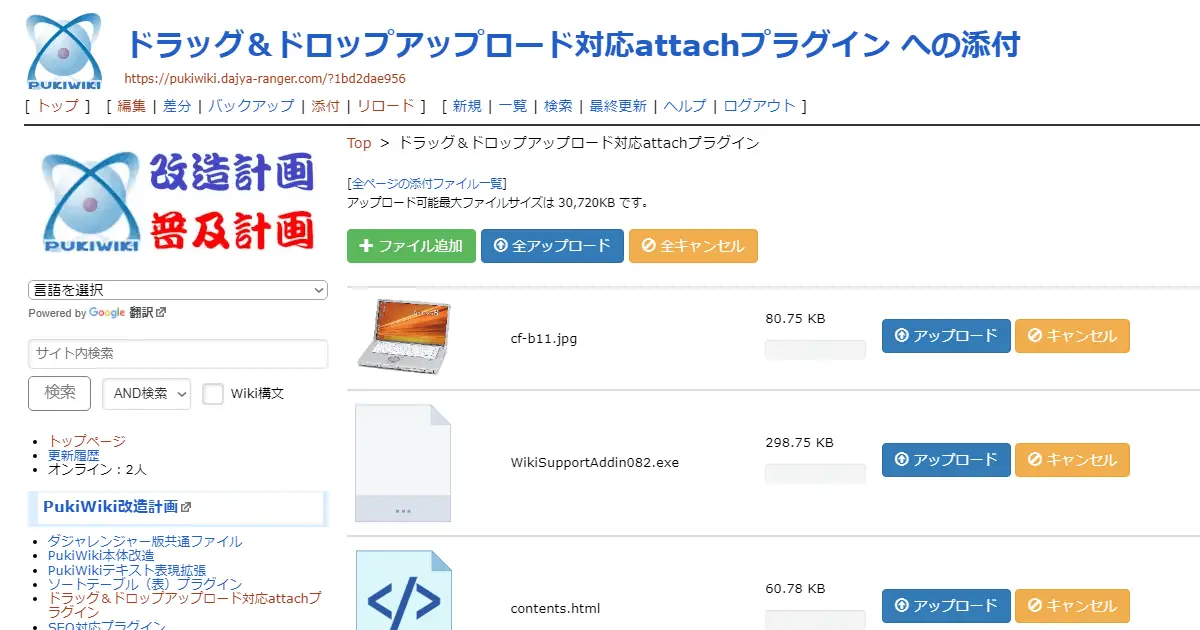
Task: Click the blank file icon for WikiSupportAddin082.exe
Action: [x=403, y=461]
